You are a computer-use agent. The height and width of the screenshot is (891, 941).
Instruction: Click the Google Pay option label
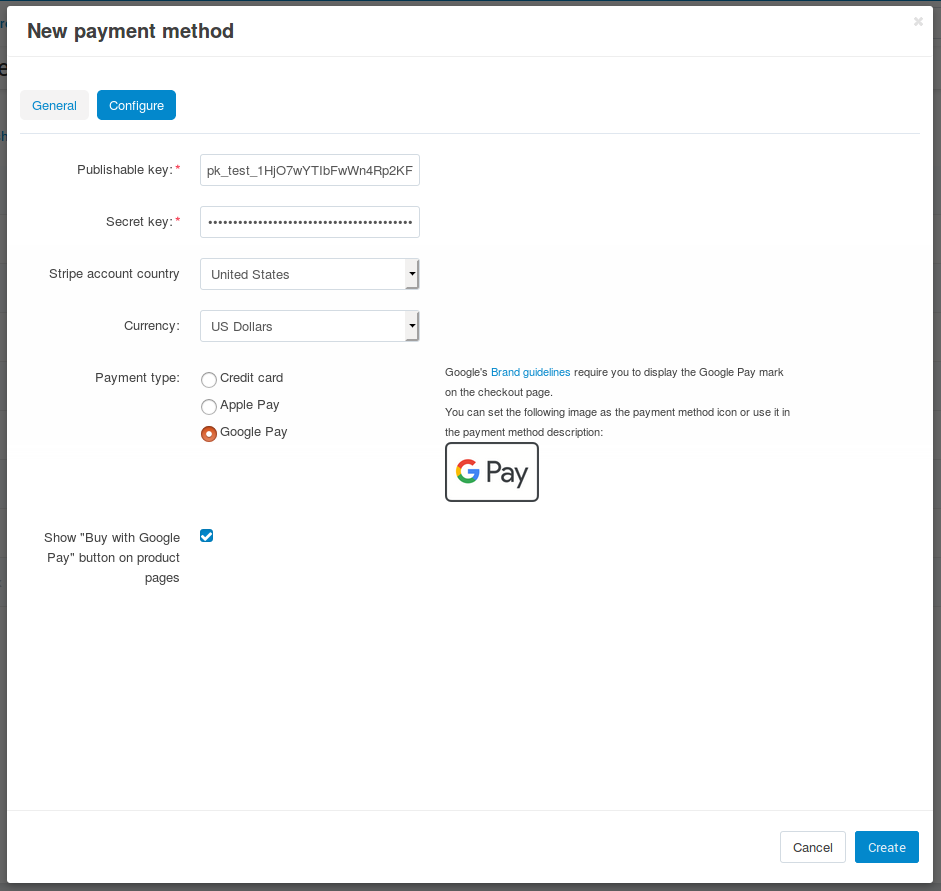point(254,432)
